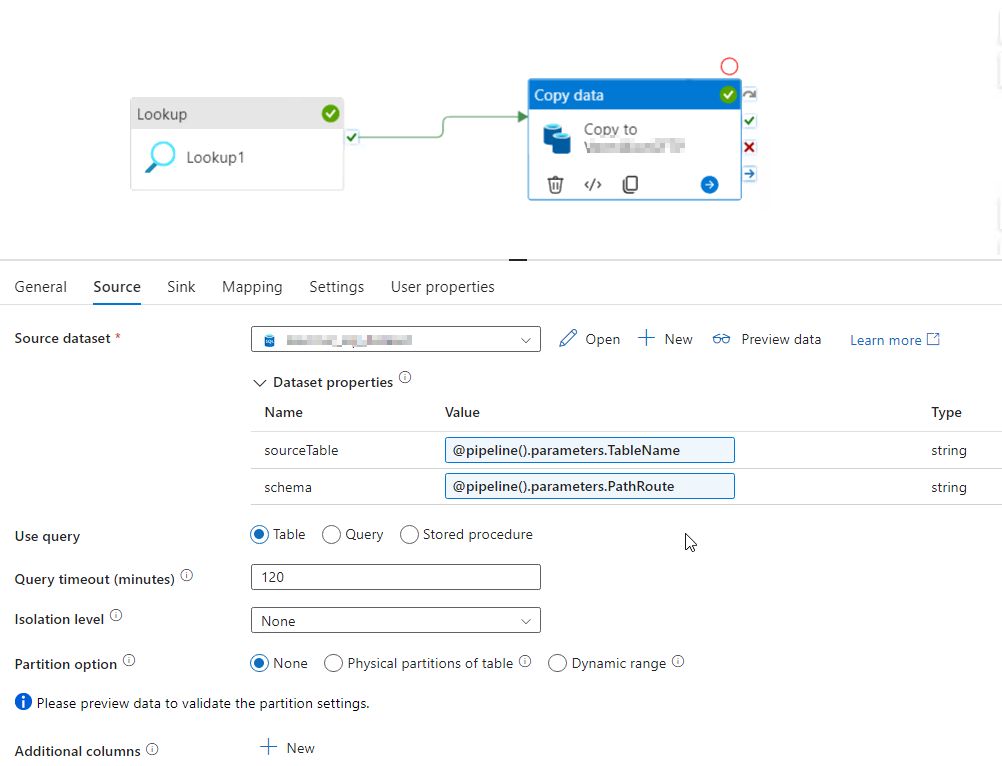The image size is (1002, 766).
Task: Switch to the Sink tab
Action: point(181,287)
